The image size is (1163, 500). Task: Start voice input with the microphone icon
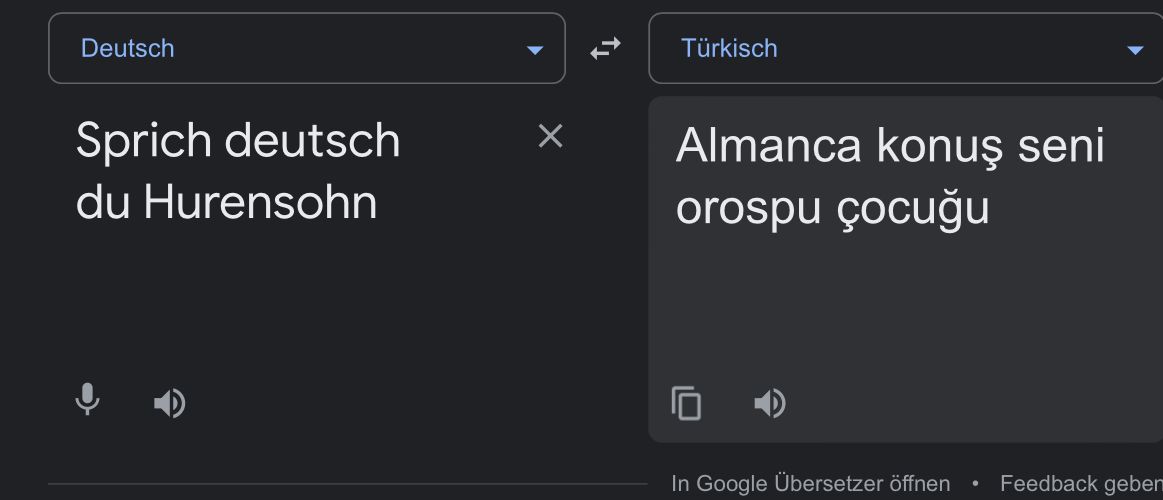[88, 400]
